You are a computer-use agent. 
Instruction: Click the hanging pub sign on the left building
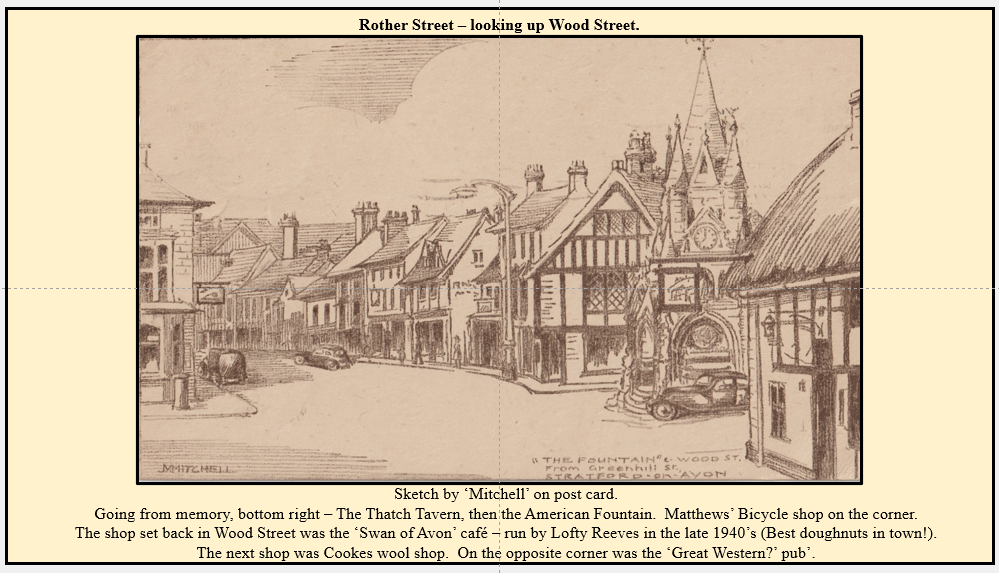click(x=210, y=294)
